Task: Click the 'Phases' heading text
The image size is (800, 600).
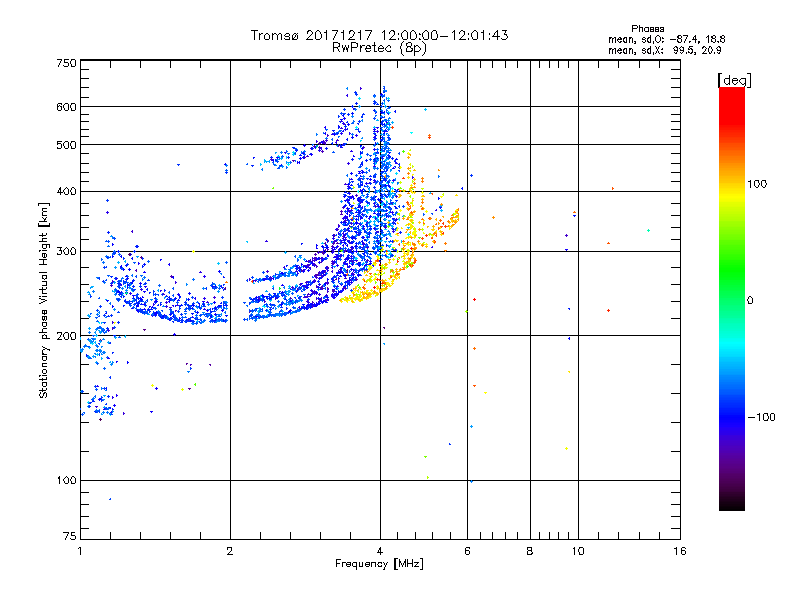Action: pyautogui.click(x=647, y=29)
